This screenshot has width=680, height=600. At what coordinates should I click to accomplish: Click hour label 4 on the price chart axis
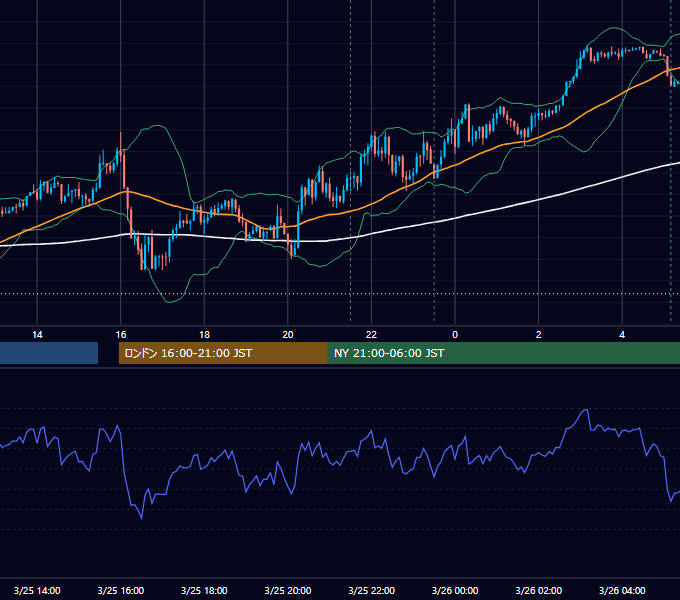click(x=622, y=335)
